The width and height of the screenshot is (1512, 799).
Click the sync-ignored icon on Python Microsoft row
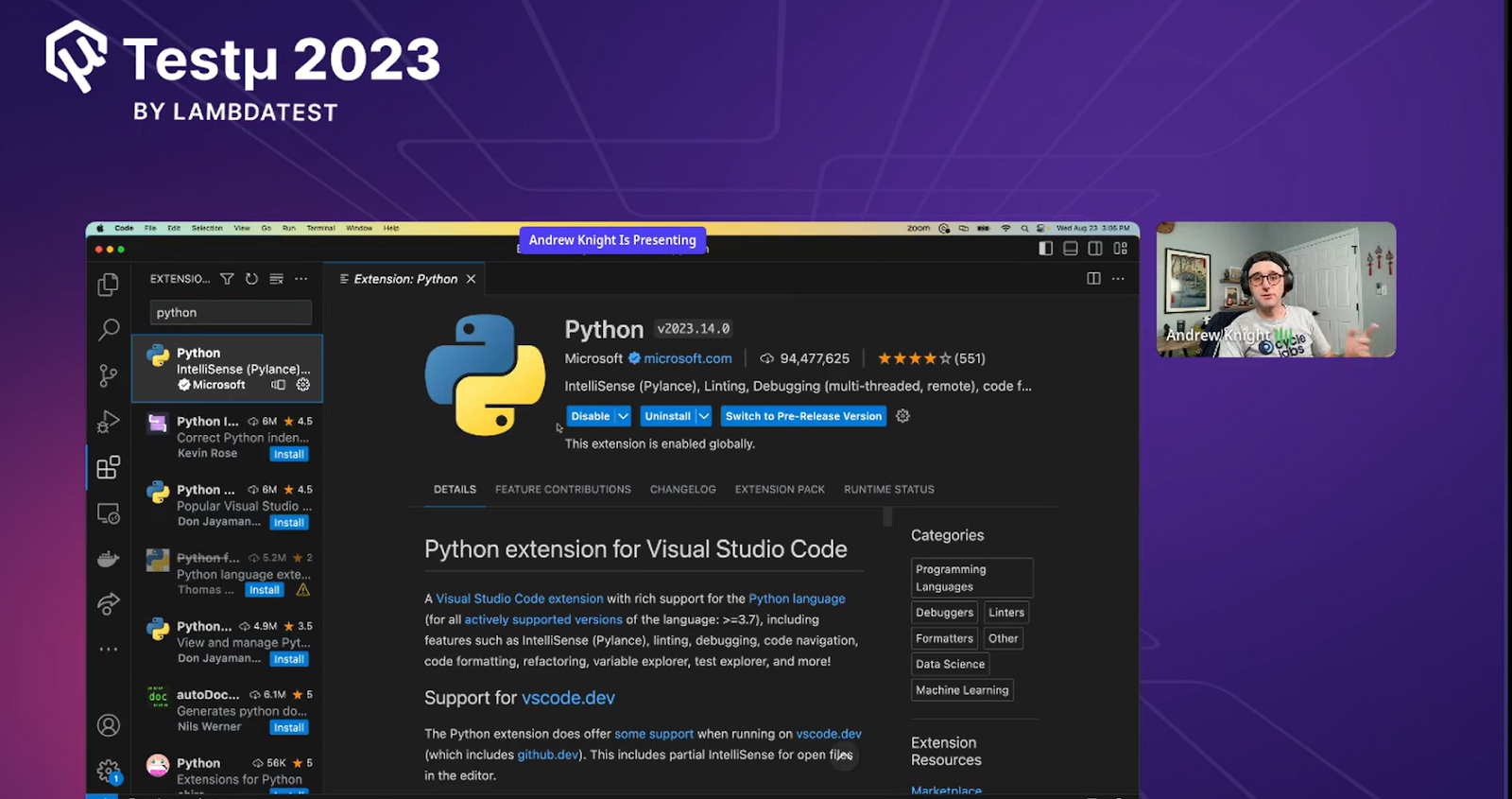(x=279, y=385)
